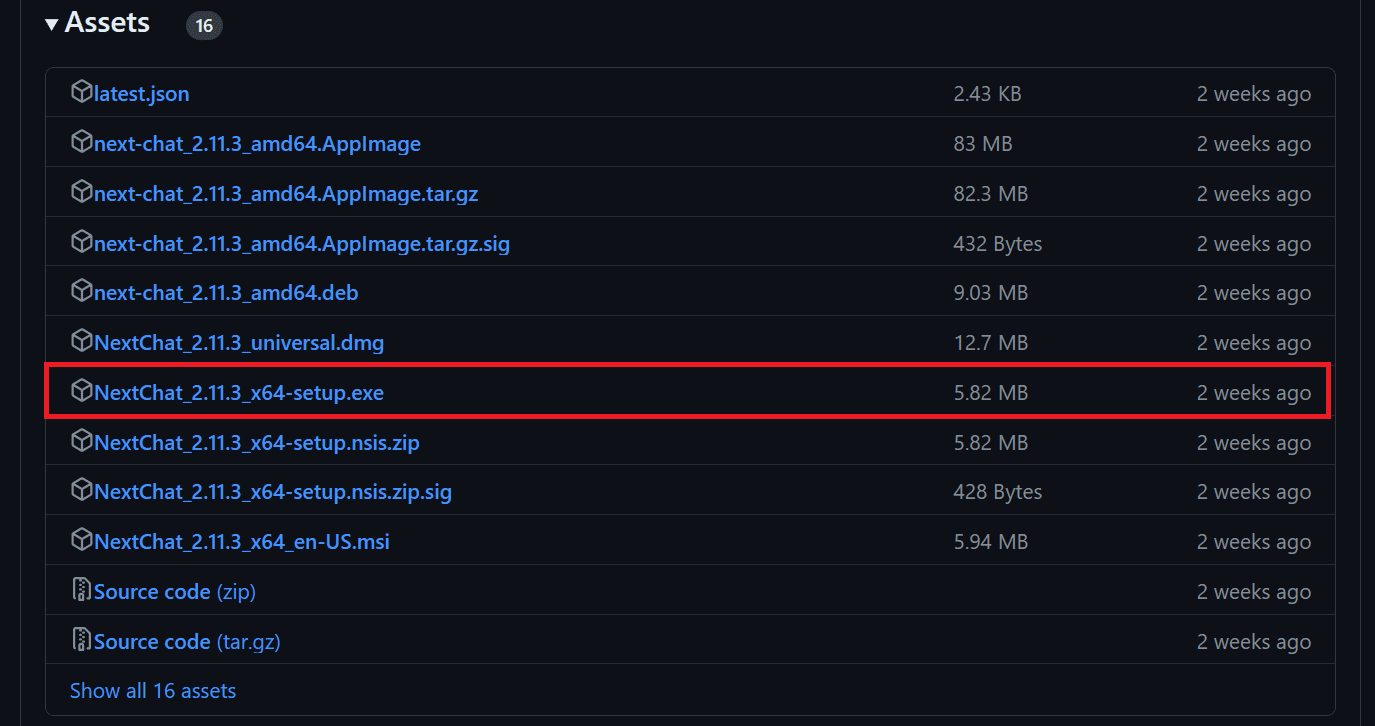Click package icon next to next-chat_2.11.3_amd64.AppImage
This screenshot has height=726, width=1375.
point(81,143)
